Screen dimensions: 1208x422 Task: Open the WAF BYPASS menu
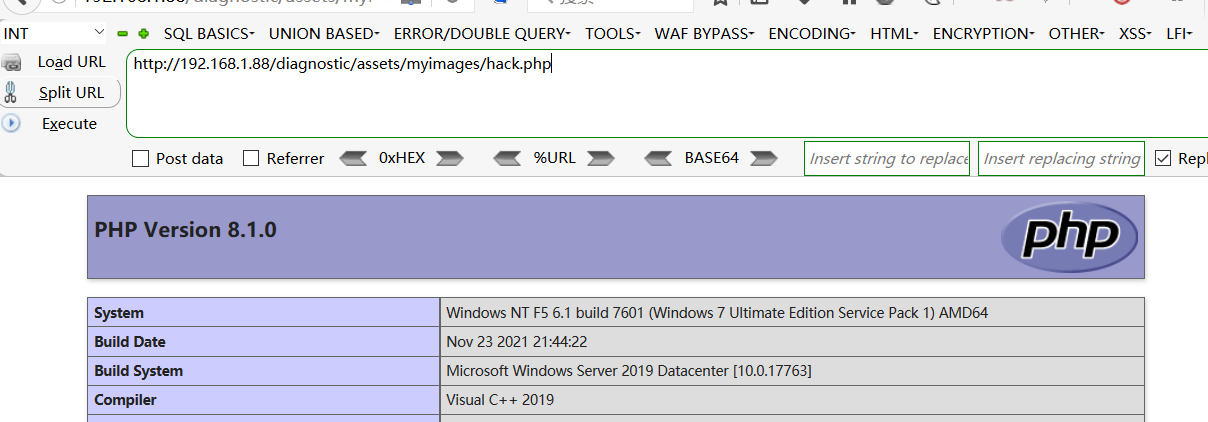(705, 34)
